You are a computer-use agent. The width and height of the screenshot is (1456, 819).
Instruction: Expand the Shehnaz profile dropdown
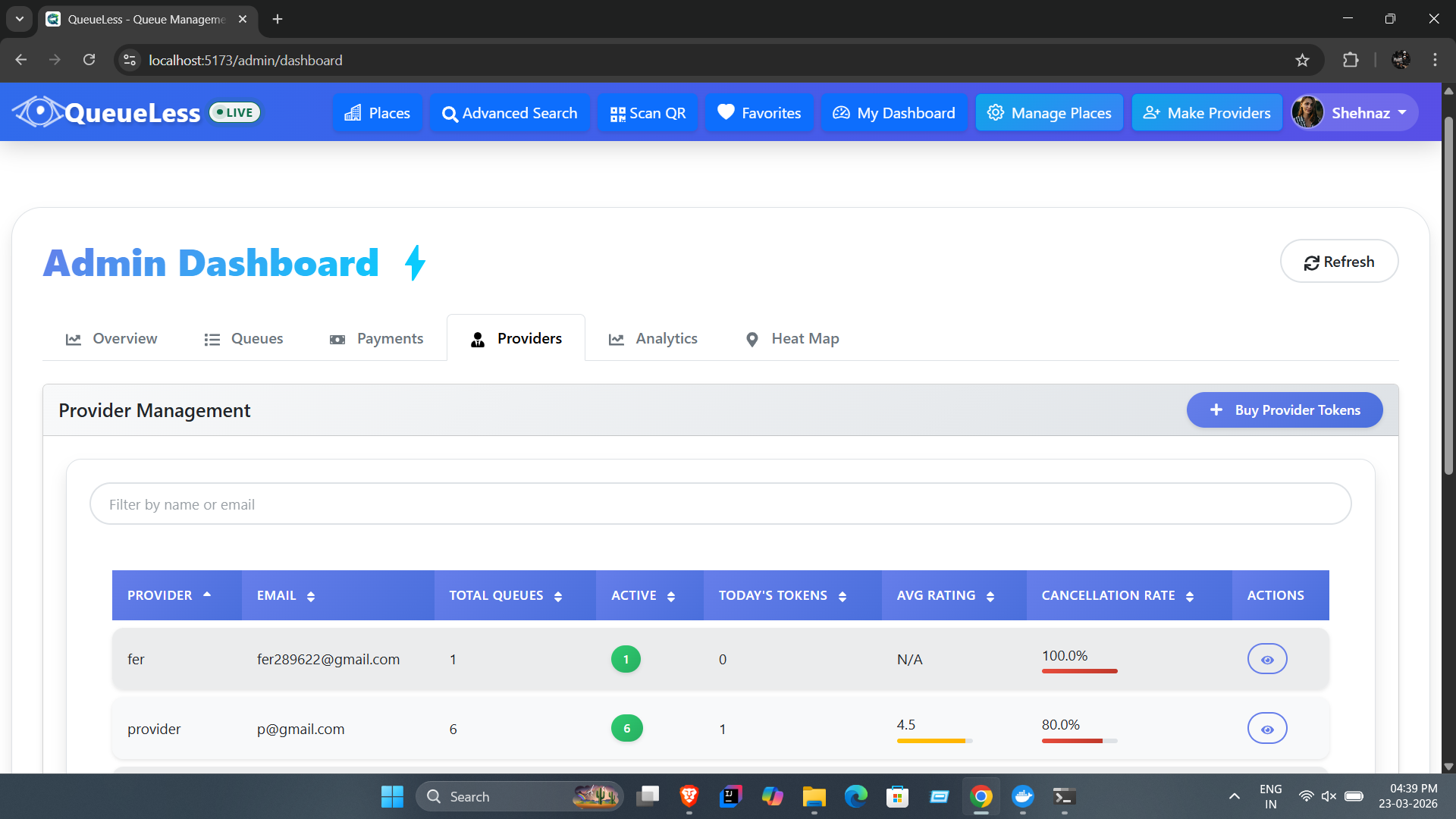(1354, 113)
